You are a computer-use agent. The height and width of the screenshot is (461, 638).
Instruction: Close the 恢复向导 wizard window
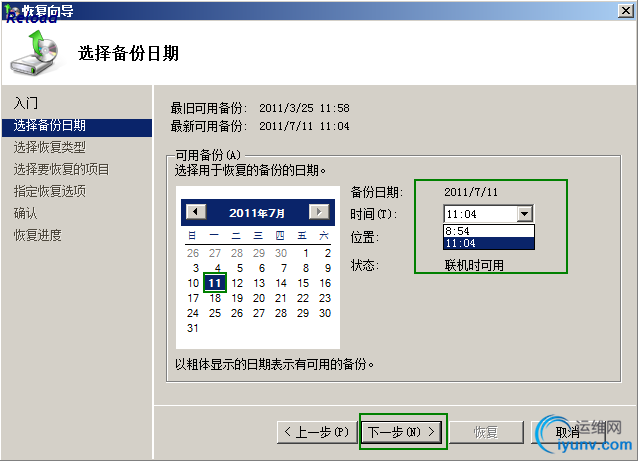point(626,11)
